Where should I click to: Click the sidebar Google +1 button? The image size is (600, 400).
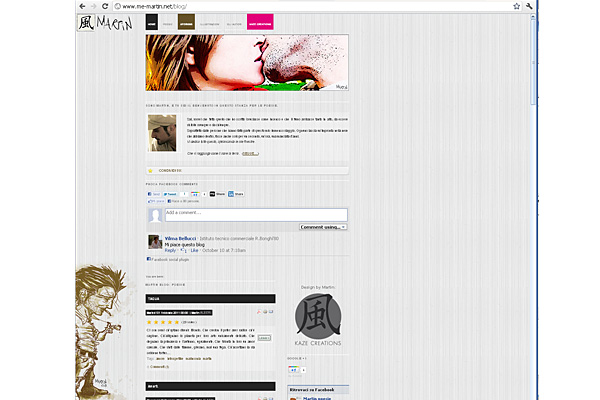click(x=293, y=370)
